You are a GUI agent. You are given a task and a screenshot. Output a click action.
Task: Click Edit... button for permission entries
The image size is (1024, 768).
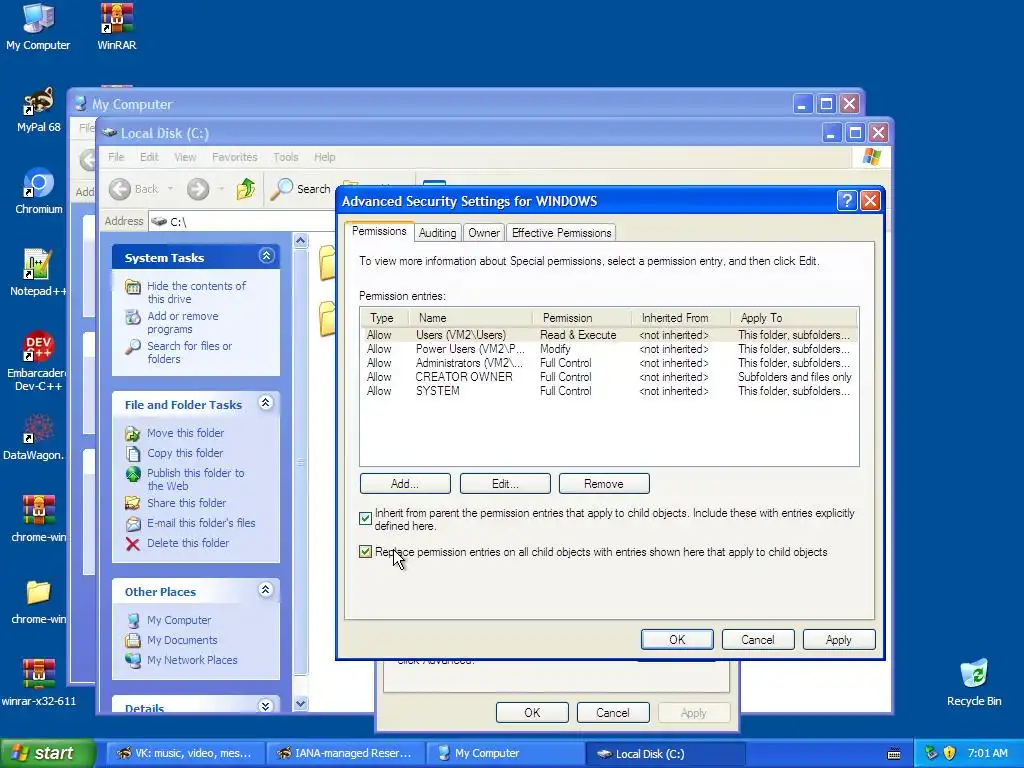tap(505, 484)
